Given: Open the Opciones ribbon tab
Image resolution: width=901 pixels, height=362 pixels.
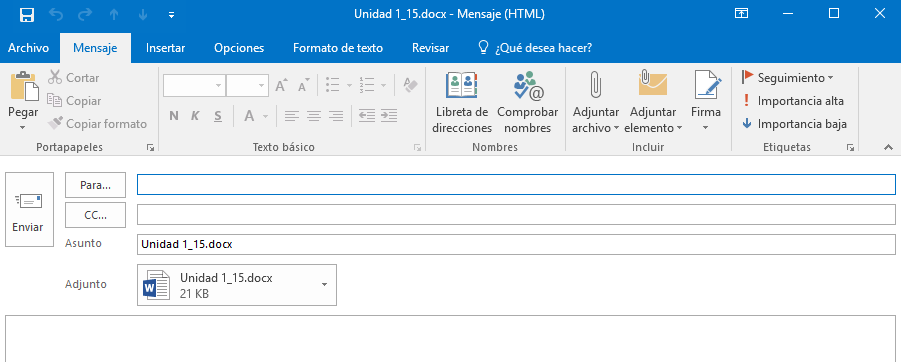Looking at the screenshot, I should click(x=239, y=48).
